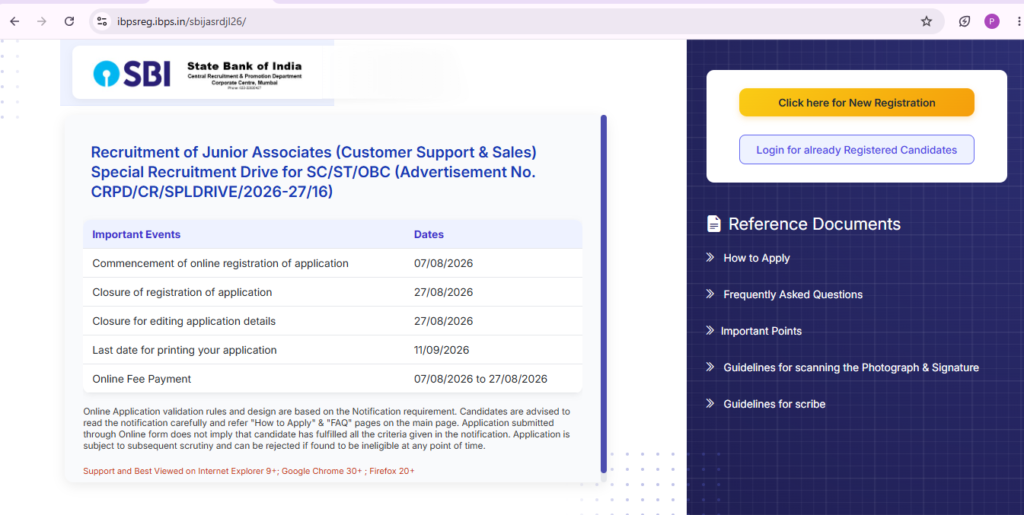Screen dimensions: 1024x515
Task: Open Guidelines for scanning Photograph & Signature
Action: point(851,367)
